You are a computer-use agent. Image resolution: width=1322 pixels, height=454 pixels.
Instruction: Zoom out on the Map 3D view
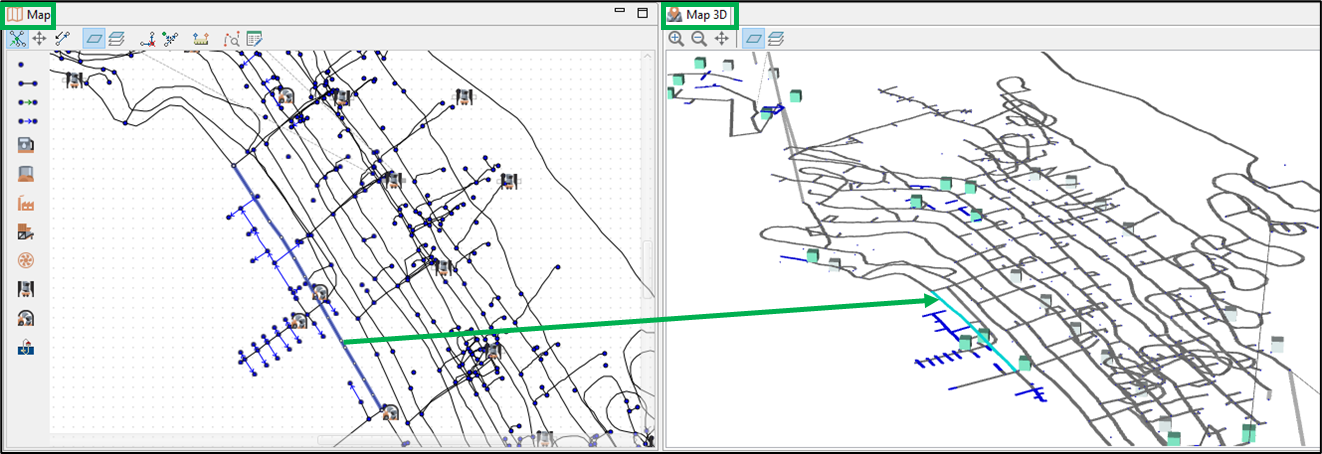(699, 39)
